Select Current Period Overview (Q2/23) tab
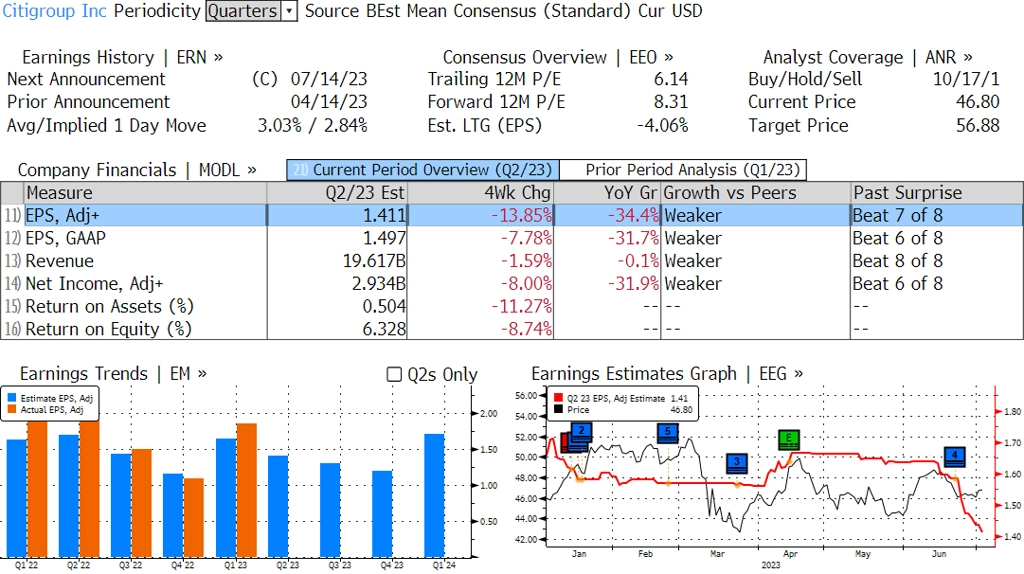 (423, 170)
